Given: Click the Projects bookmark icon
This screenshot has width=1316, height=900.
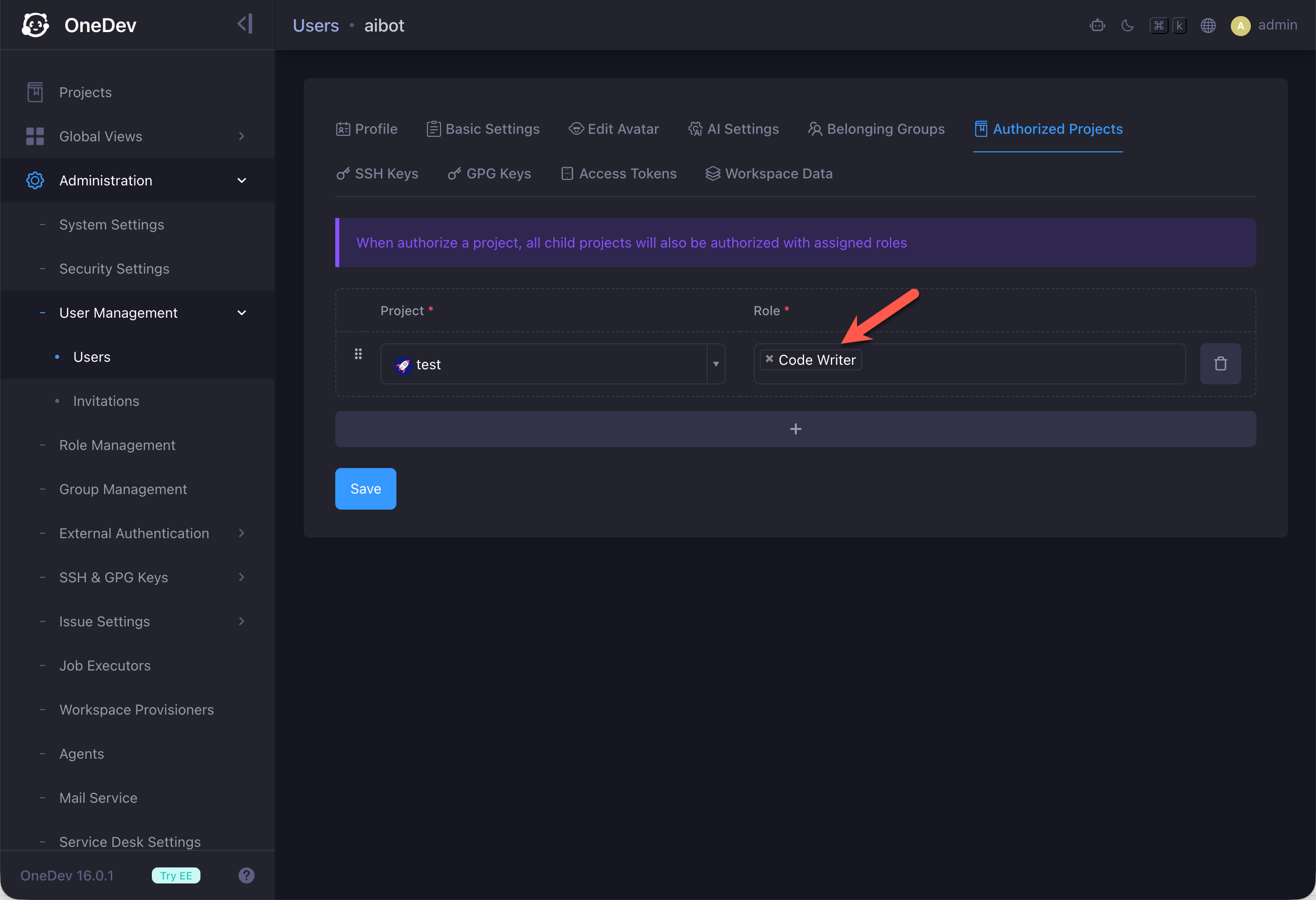Looking at the screenshot, I should (x=35, y=92).
